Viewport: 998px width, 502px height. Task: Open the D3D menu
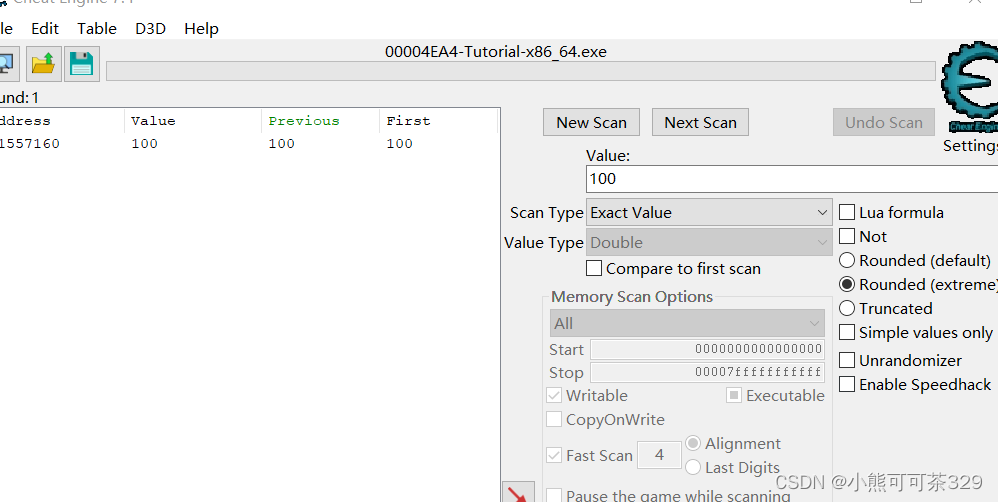click(x=151, y=29)
